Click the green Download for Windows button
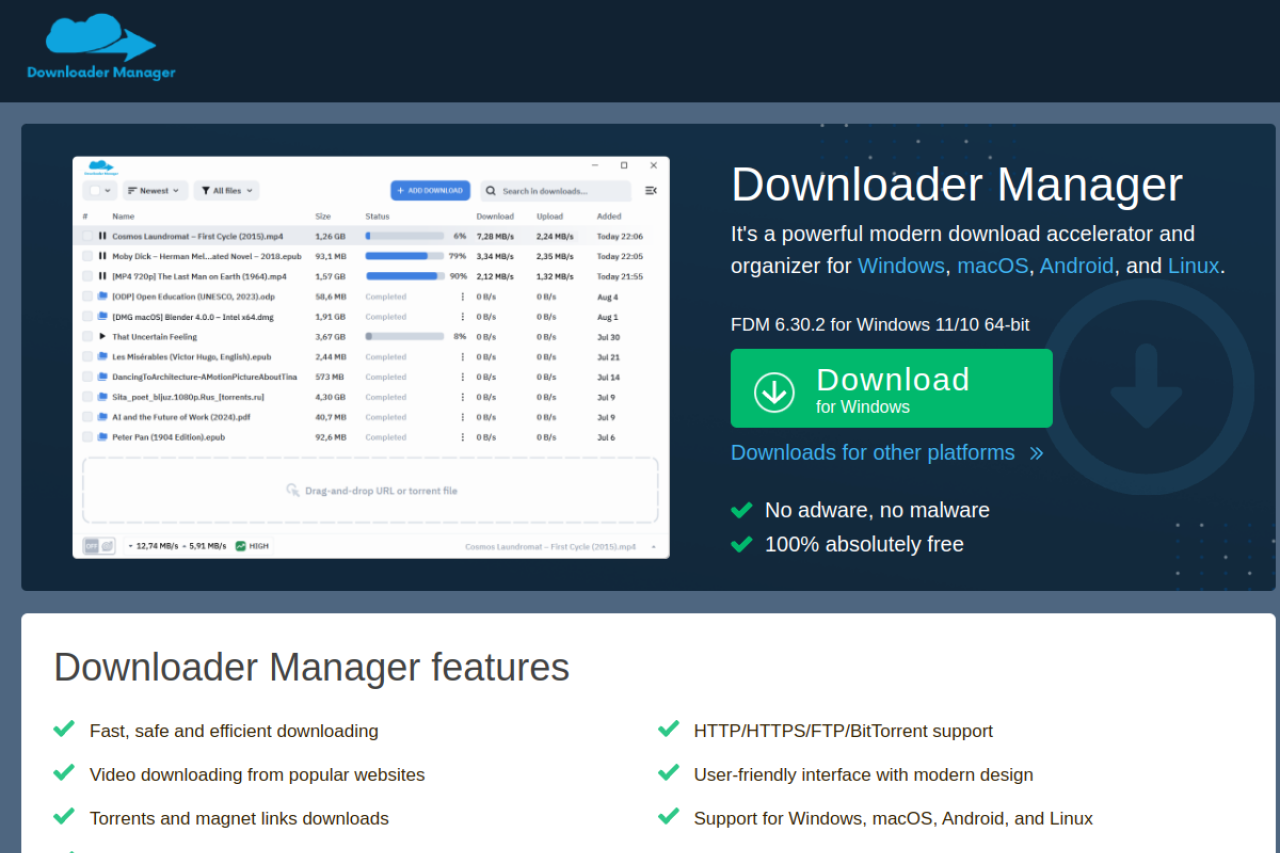This screenshot has width=1280, height=853. [x=891, y=388]
